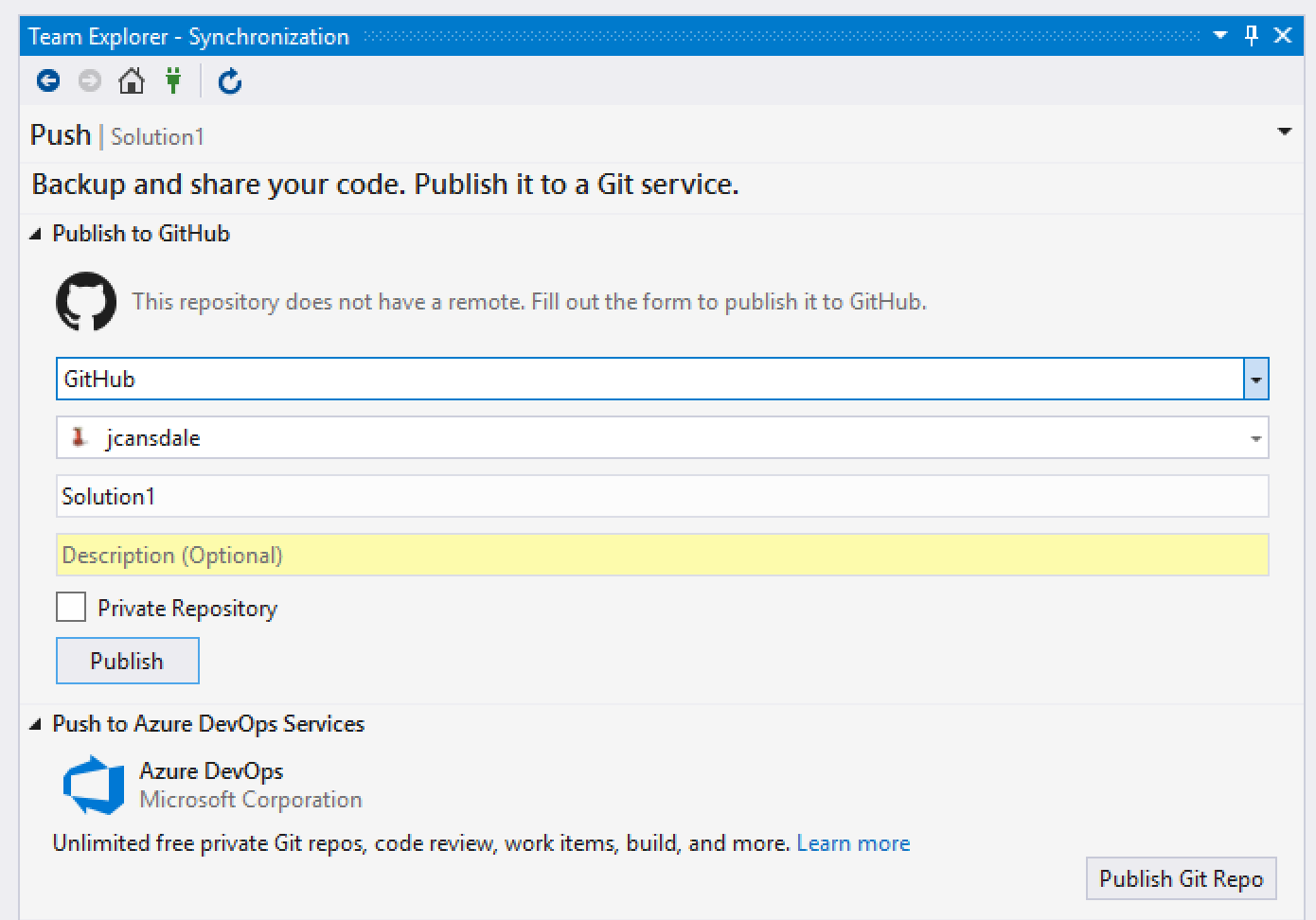Open Team Explorer Home page icon

(x=132, y=81)
